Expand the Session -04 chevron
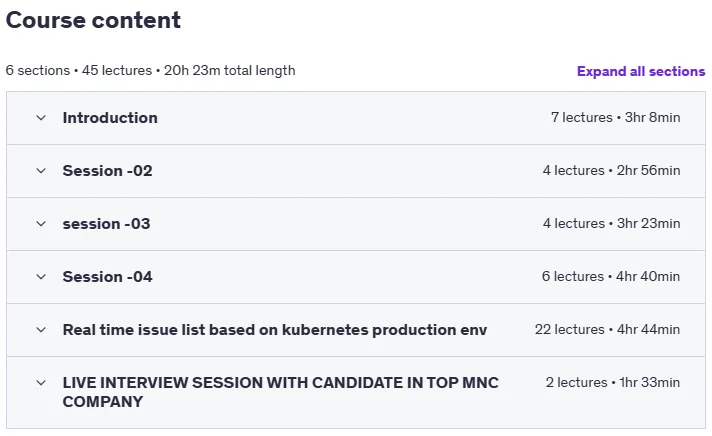 [41, 277]
